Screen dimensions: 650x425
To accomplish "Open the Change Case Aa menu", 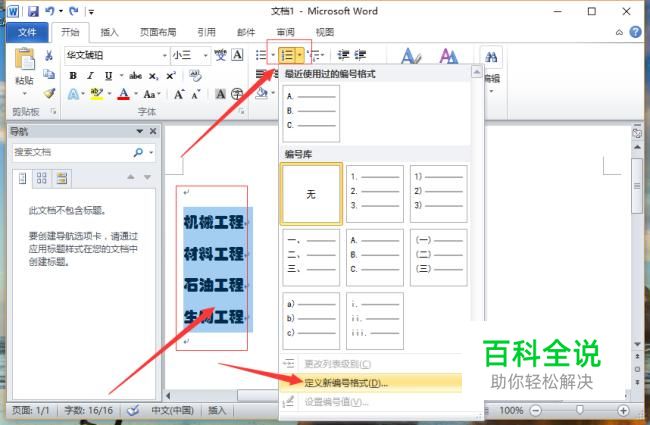I will point(152,94).
